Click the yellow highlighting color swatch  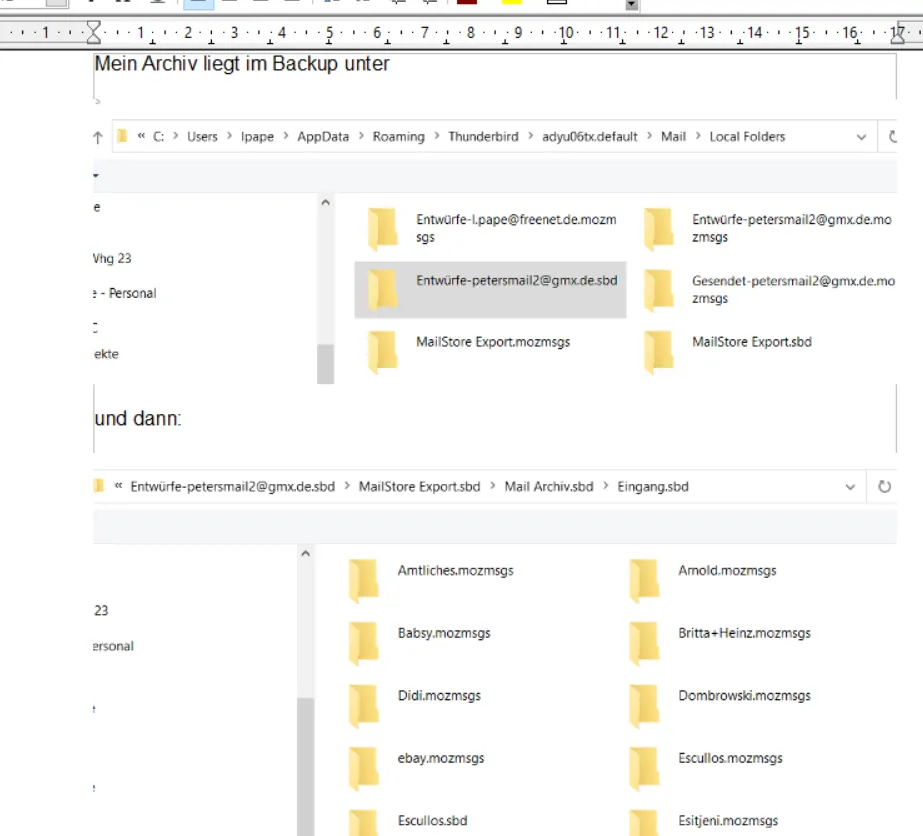(512, 2)
